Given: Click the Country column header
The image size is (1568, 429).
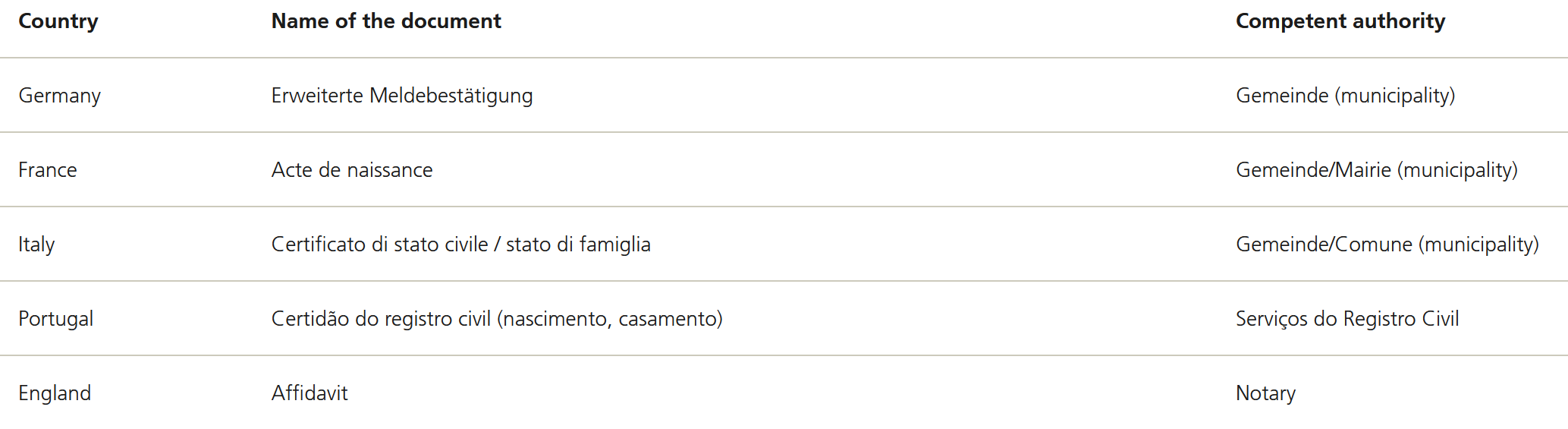Looking at the screenshot, I should click(x=58, y=21).
